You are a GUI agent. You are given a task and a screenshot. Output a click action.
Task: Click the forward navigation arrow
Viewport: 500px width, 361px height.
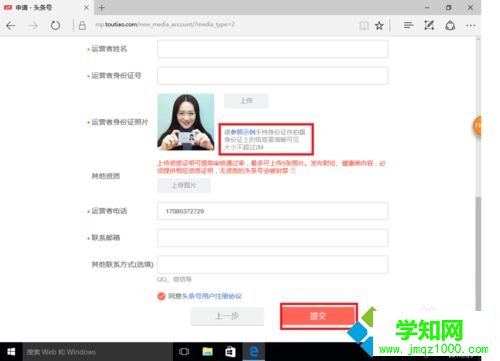[x=33, y=25]
